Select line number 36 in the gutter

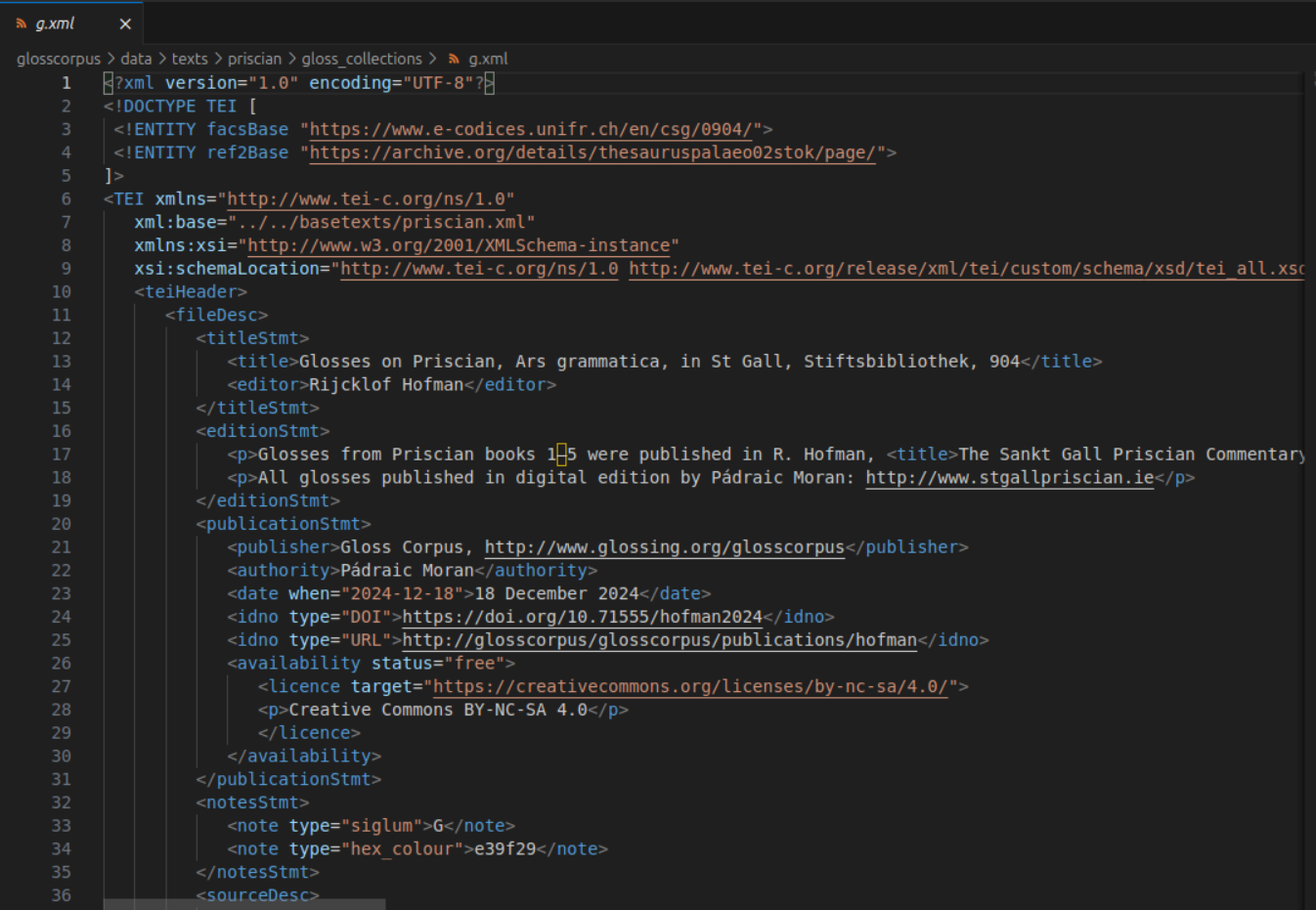click(x=62, y=895)
